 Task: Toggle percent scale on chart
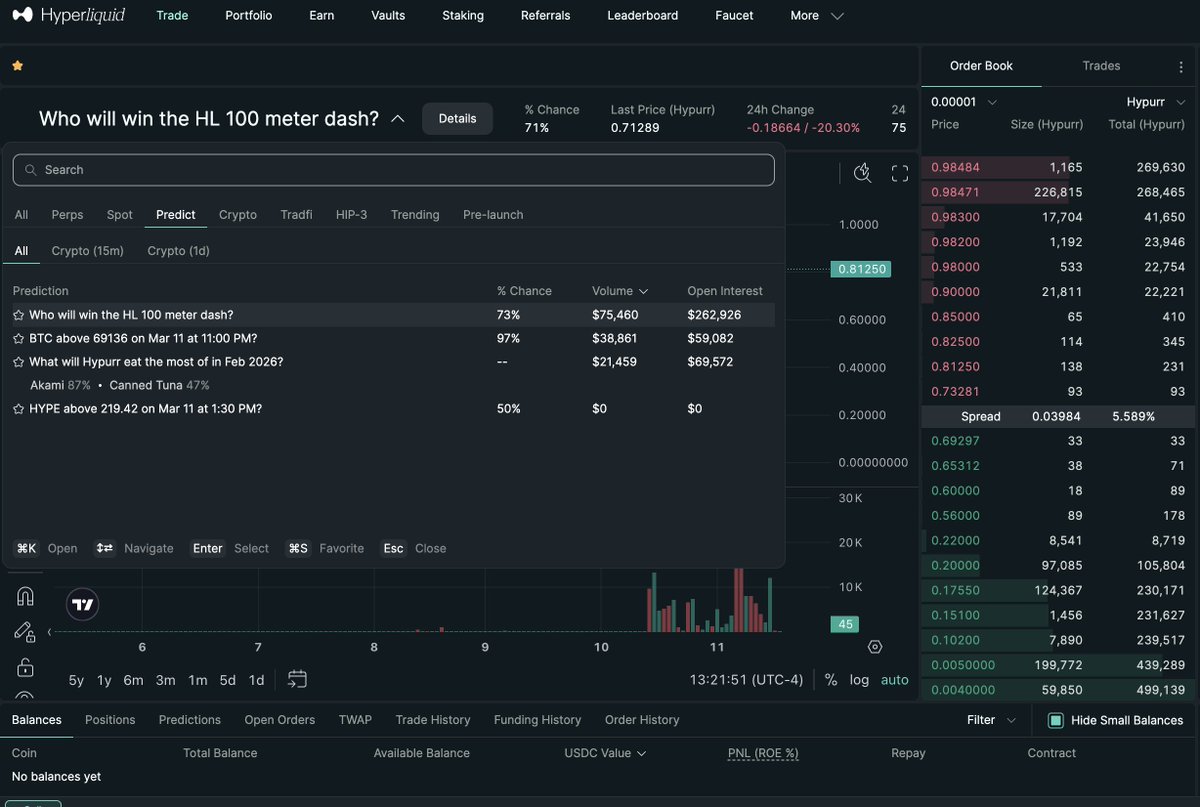(x=831, y=680)
